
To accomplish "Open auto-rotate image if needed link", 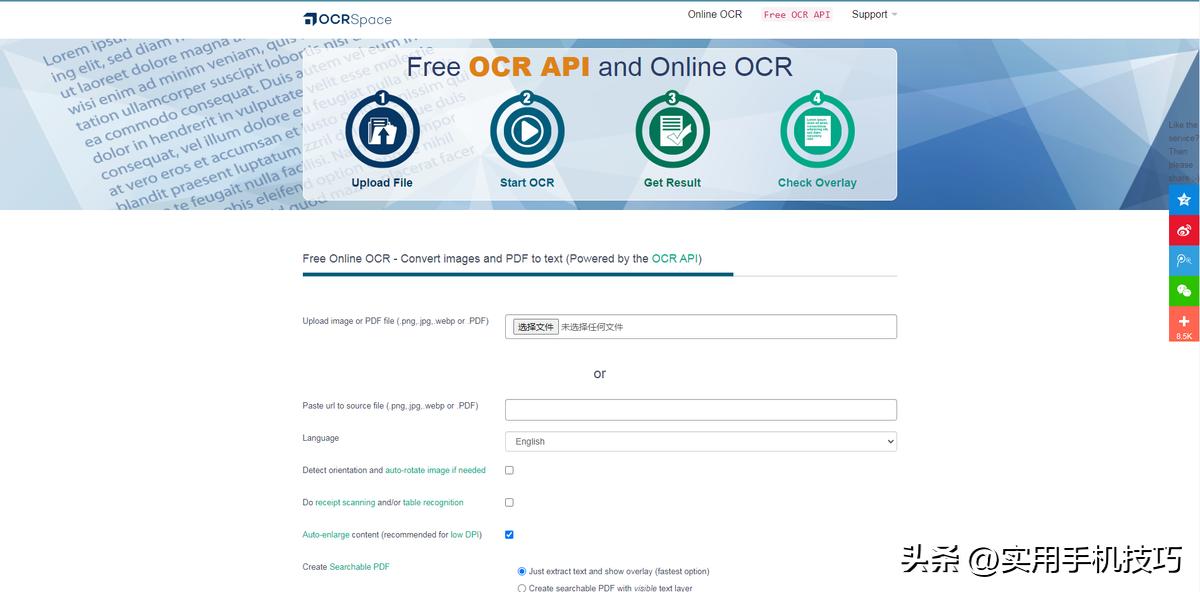I will (435, 470).
